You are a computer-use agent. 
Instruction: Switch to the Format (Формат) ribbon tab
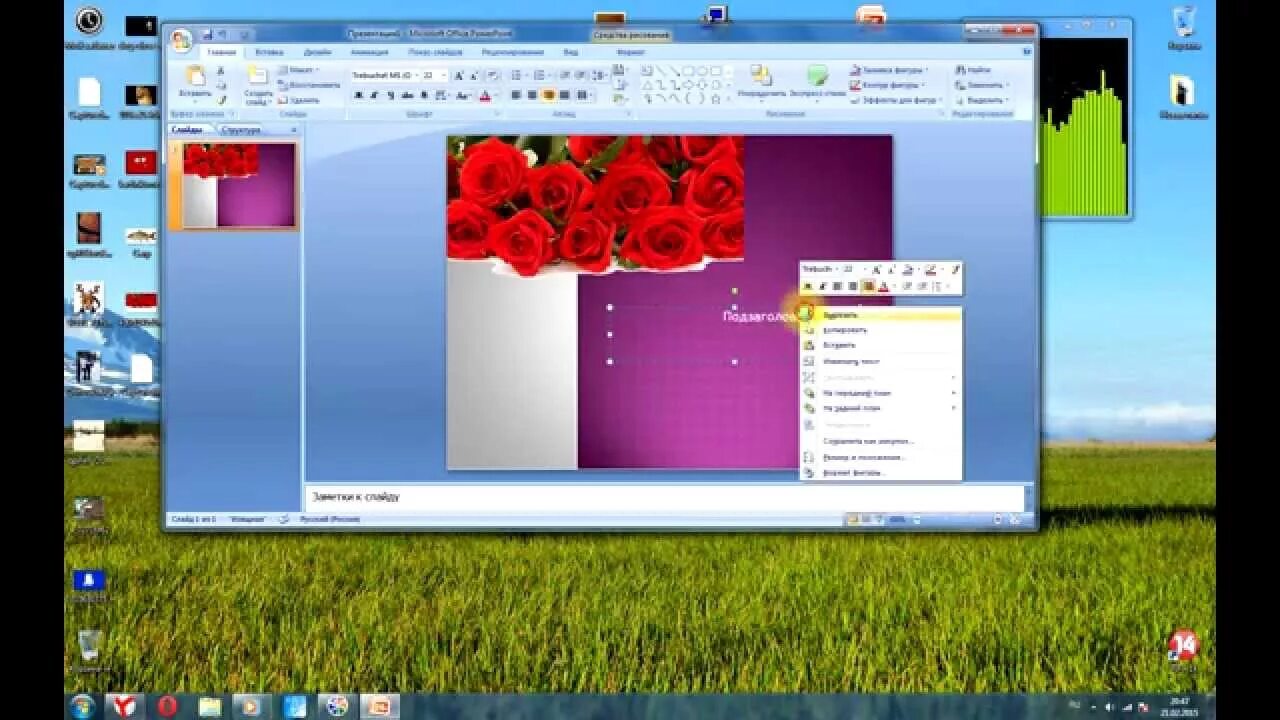tap(630, 52)
